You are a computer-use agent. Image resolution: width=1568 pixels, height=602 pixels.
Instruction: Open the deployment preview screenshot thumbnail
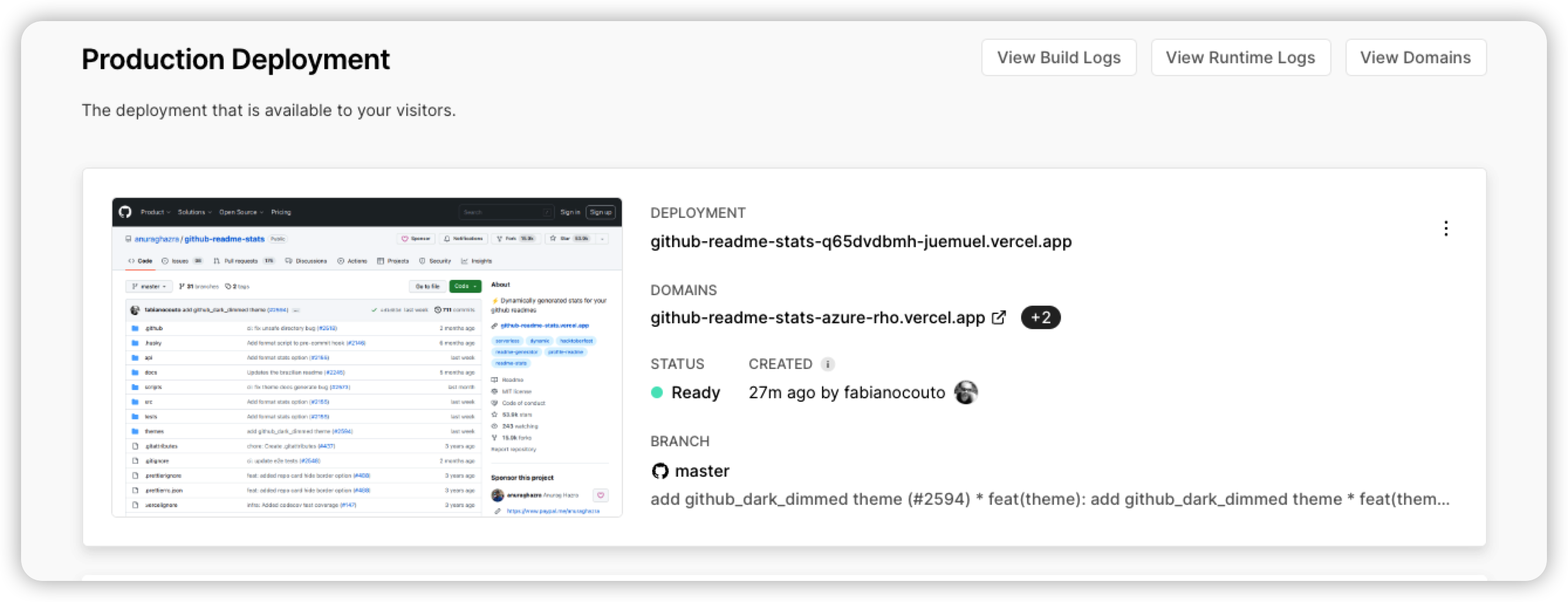(x=367, y=357)
